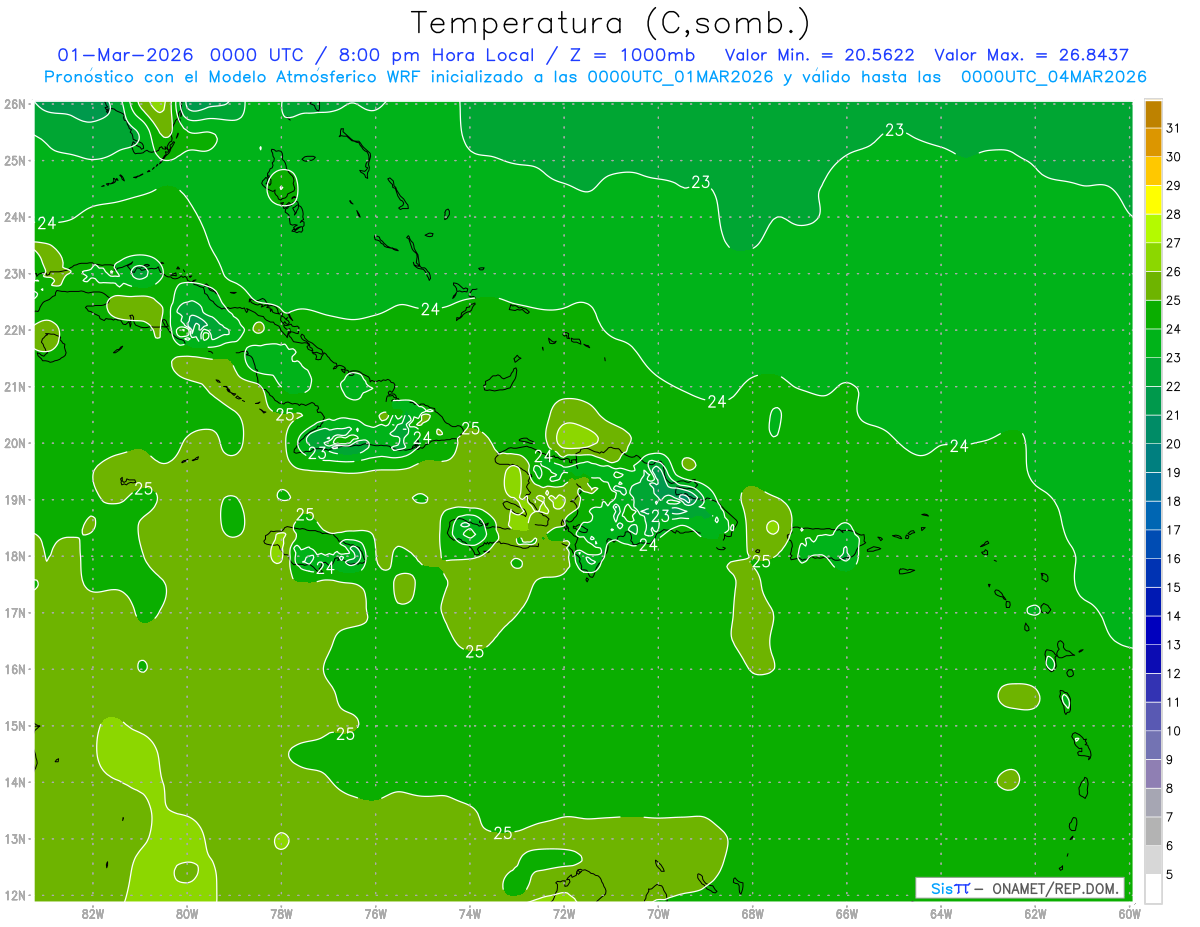Click the 12N latitude axis label

click(x=15, y=895)
